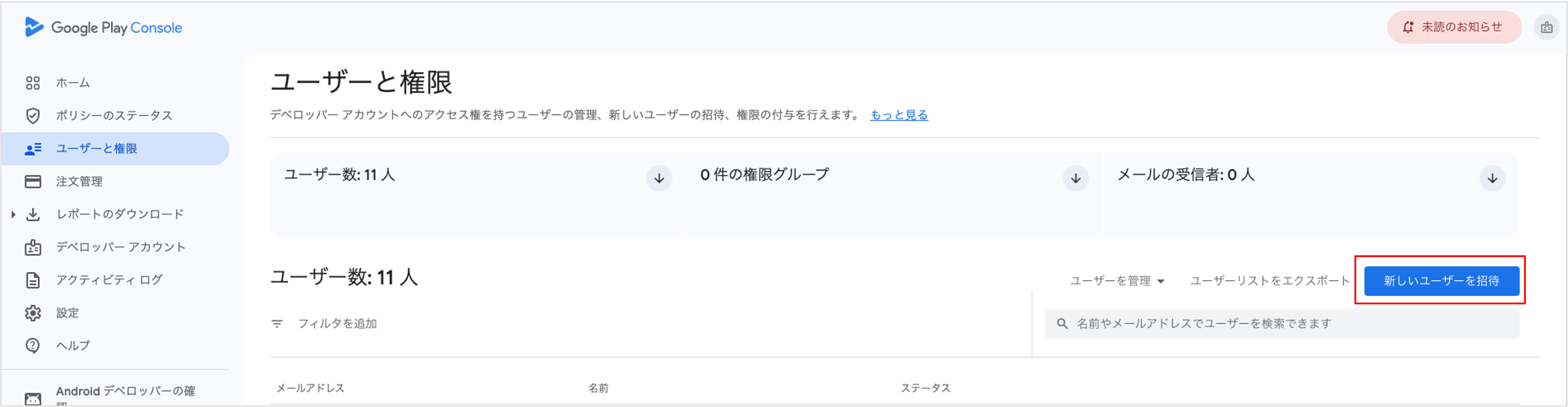Viewport: 1568px width, 407px height.
Task: Click the メールアドレス column header
Action: coord(310,388)
